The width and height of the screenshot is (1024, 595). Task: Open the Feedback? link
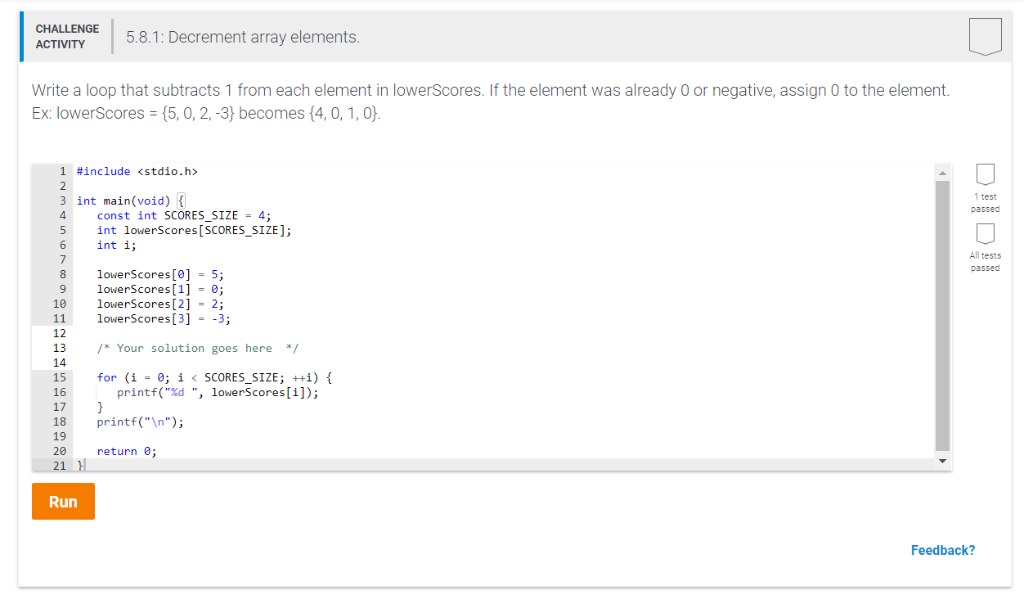point(942,550)
